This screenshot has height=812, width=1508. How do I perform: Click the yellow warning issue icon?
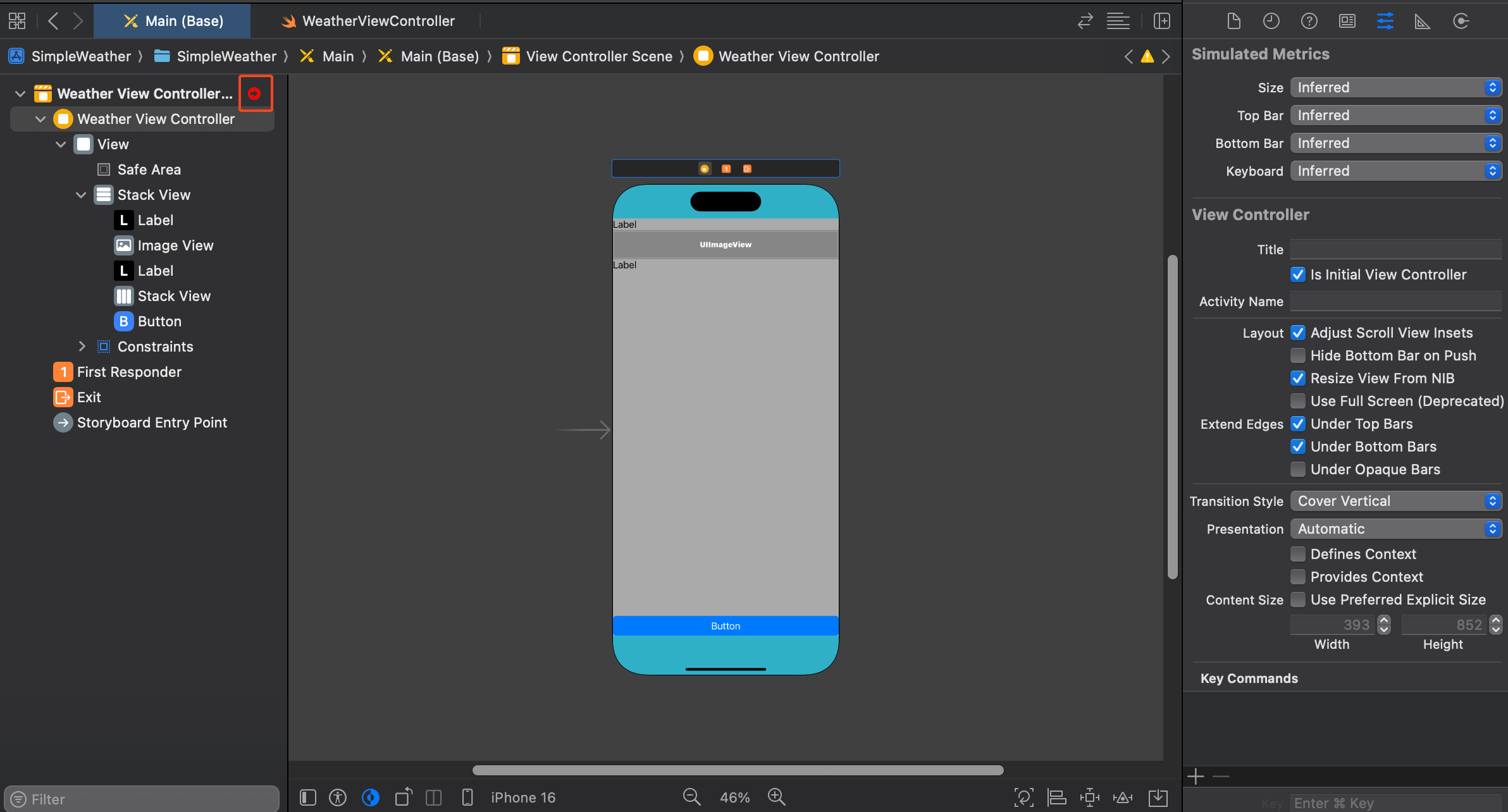[1147, 57]
